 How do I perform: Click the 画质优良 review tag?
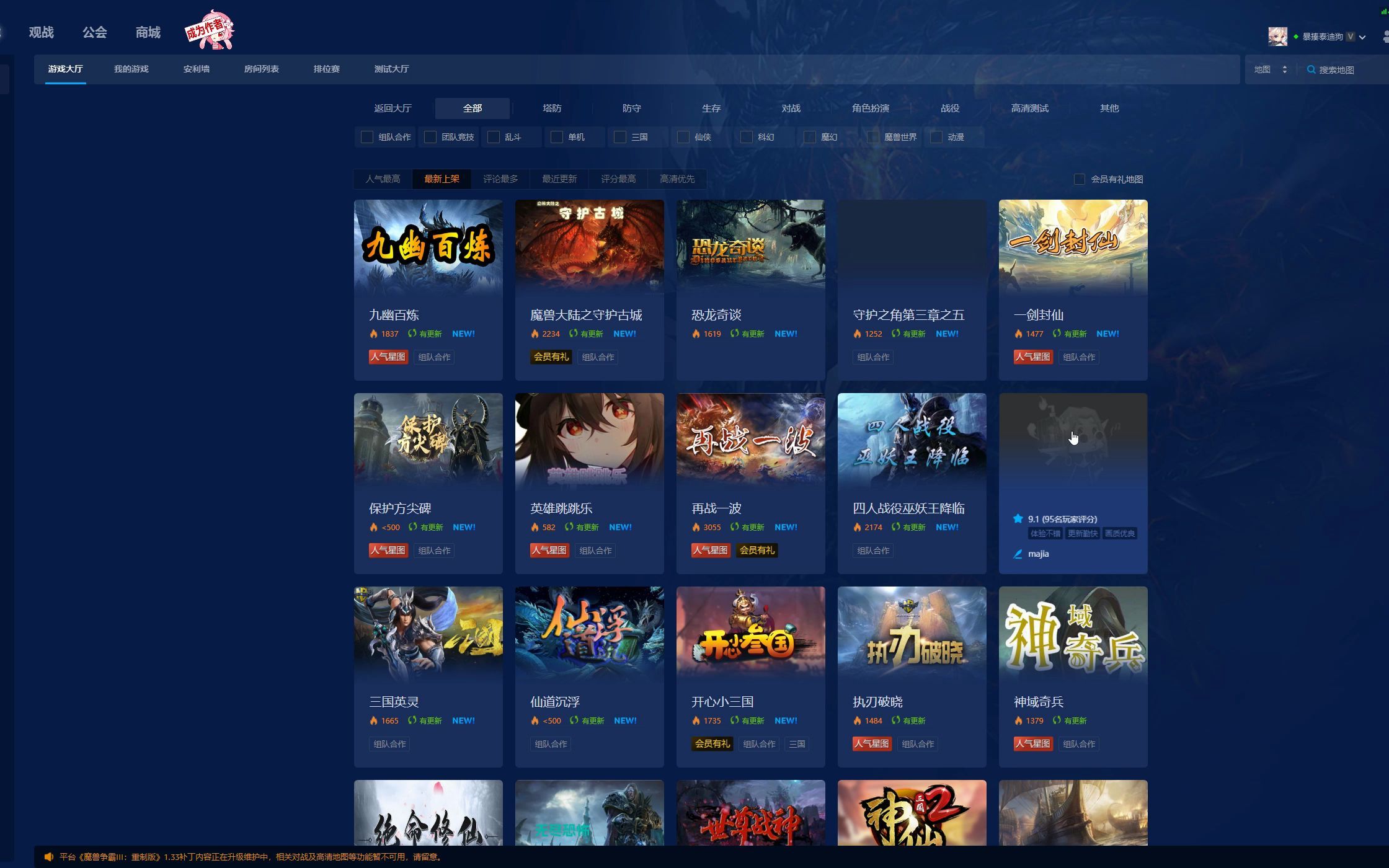pos(1120,534)
